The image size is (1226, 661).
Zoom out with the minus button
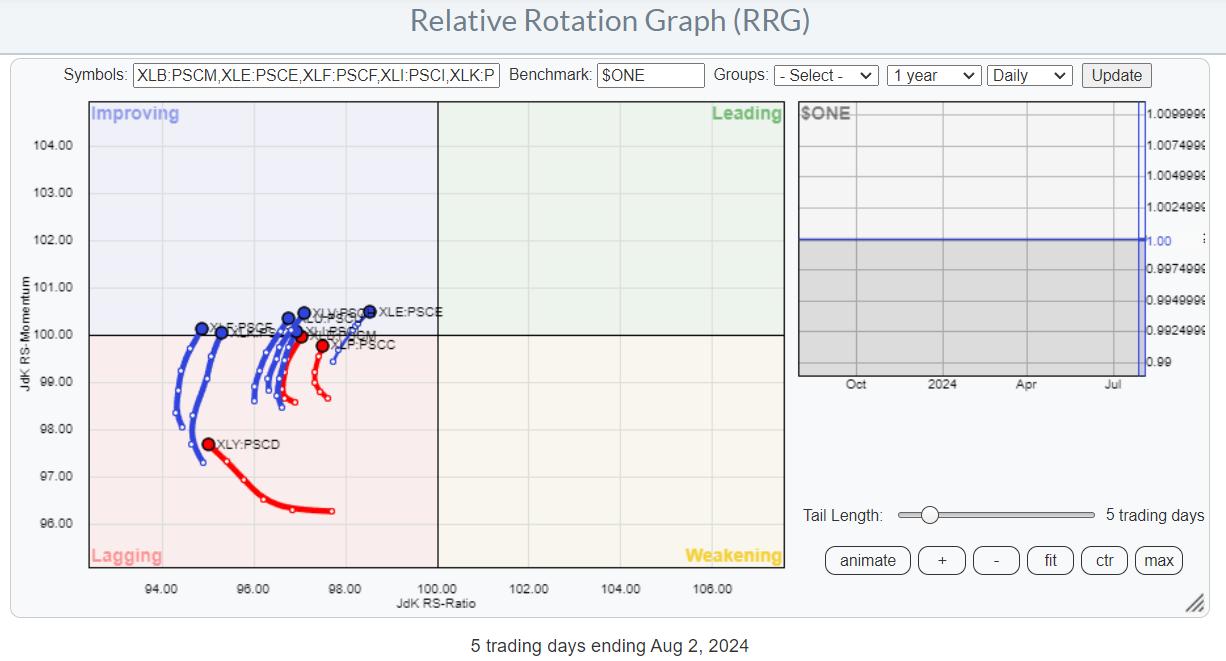click(996, 560)
